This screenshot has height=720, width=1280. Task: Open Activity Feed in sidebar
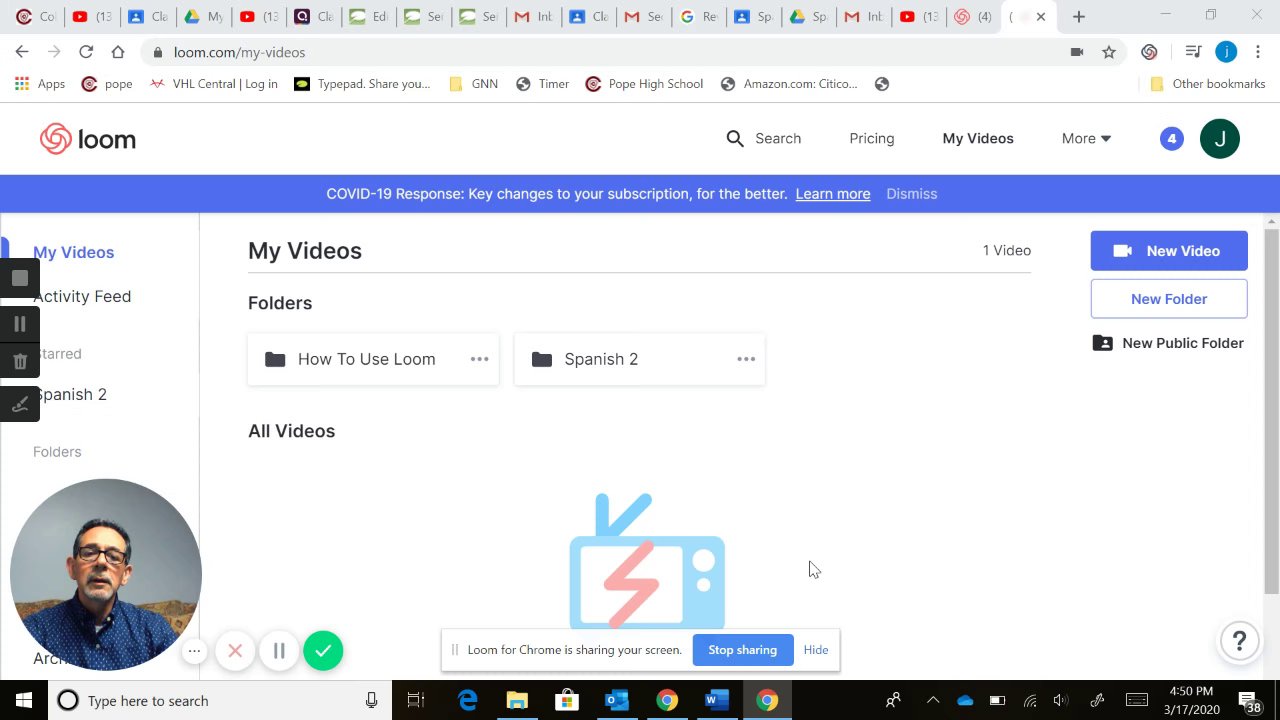coord(82,296)
